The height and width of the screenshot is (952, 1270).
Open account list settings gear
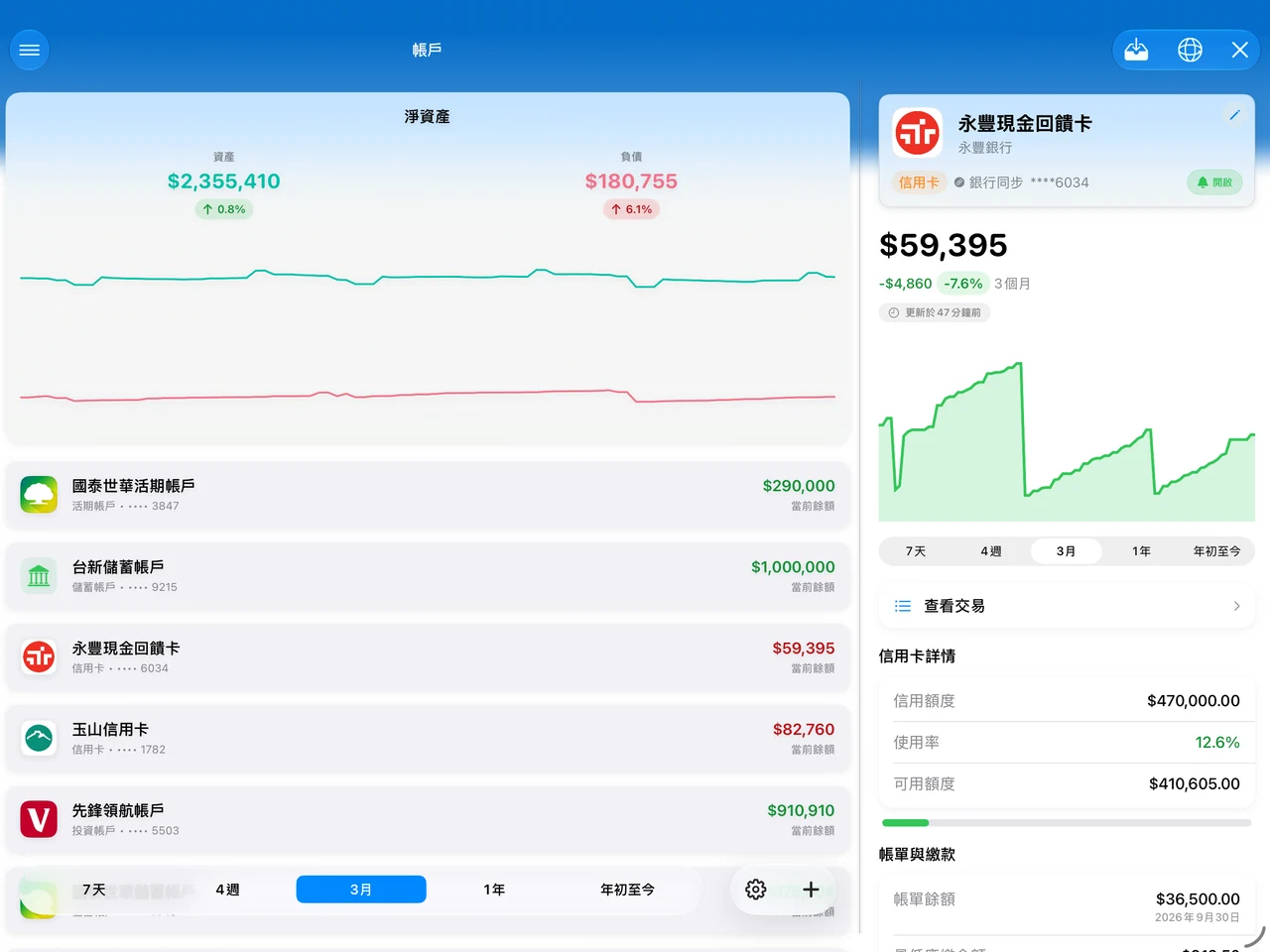[x=756, y=890]
